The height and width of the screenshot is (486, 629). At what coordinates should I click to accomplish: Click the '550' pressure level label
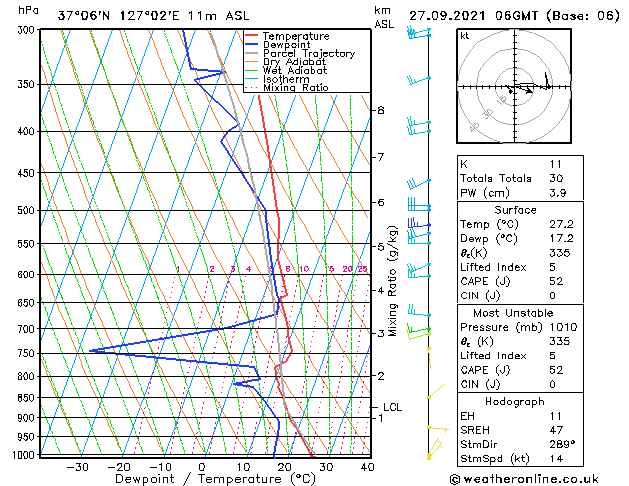pyautogui.click(x=28, y=244)
